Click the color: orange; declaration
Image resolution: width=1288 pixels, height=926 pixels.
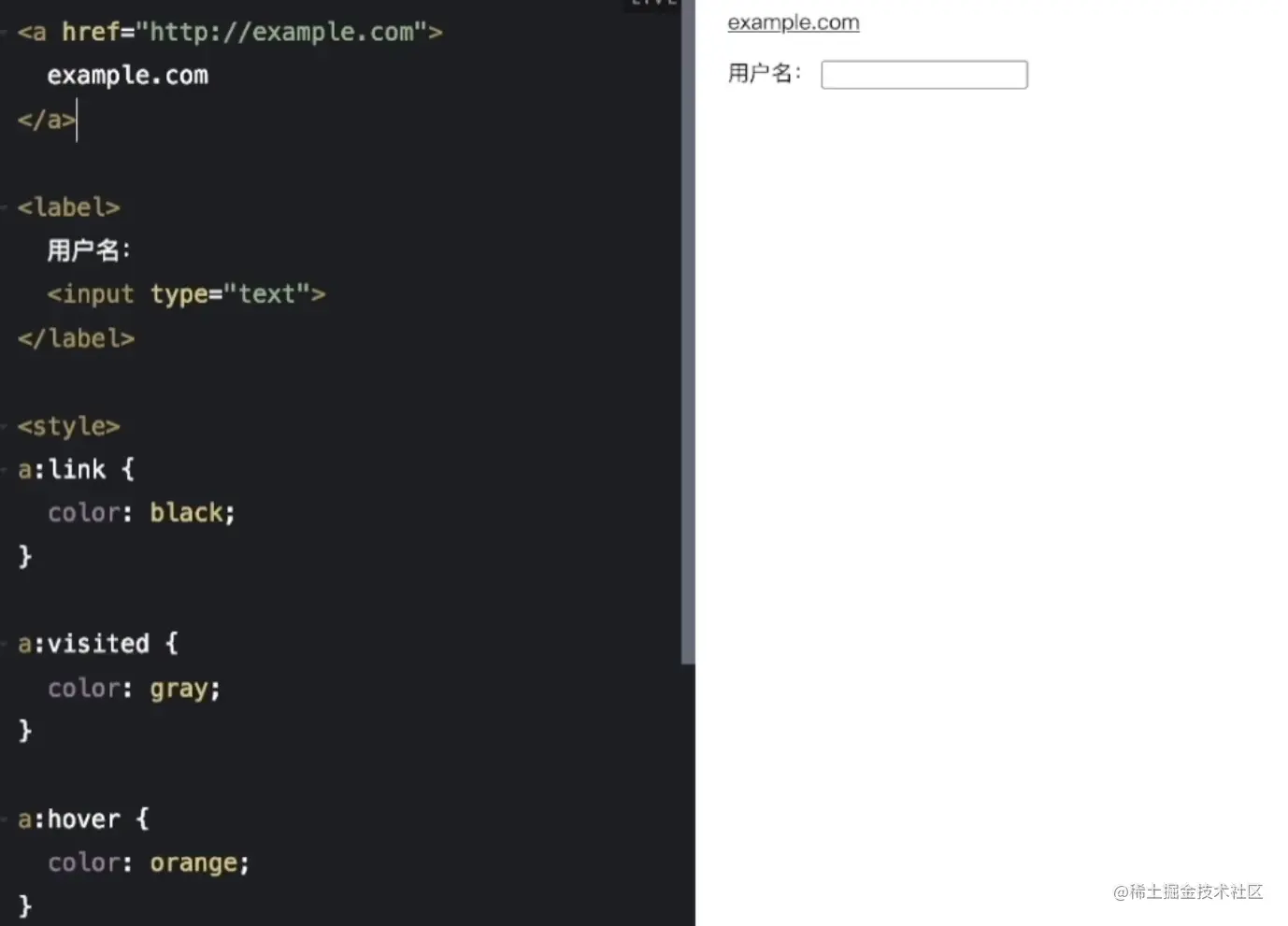point(149,862)
